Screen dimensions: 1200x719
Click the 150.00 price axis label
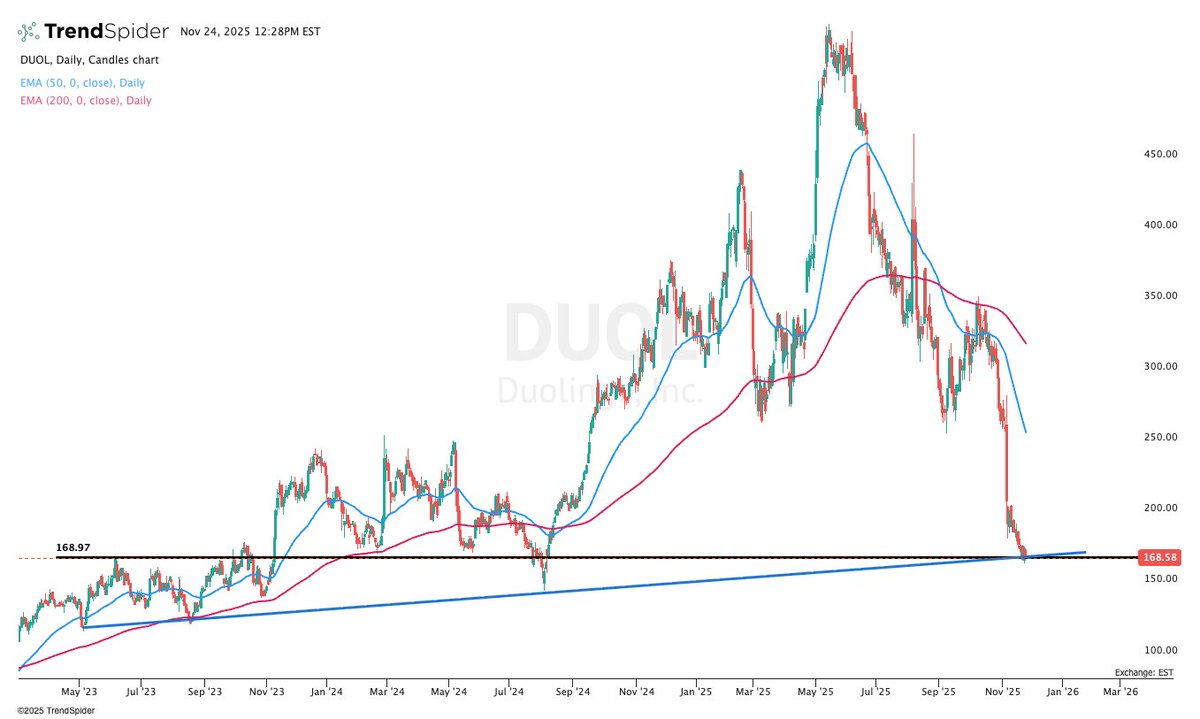[x=1160, y=579]
